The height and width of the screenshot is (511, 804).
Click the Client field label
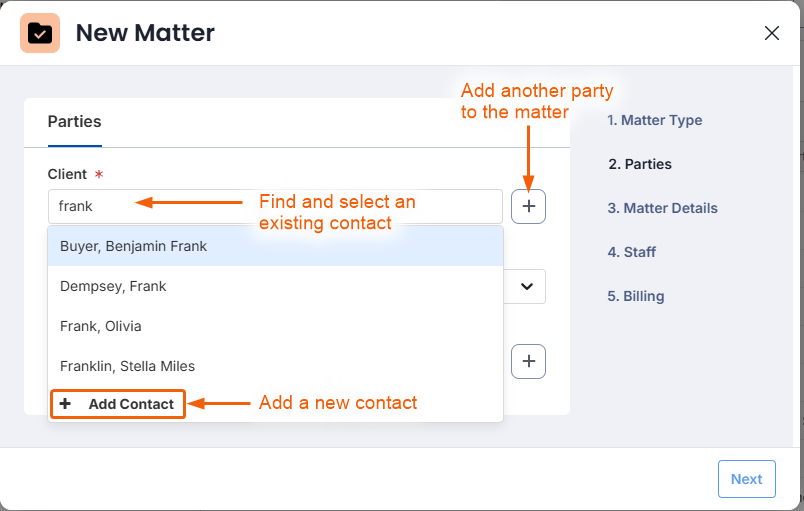tap(67, 174)
